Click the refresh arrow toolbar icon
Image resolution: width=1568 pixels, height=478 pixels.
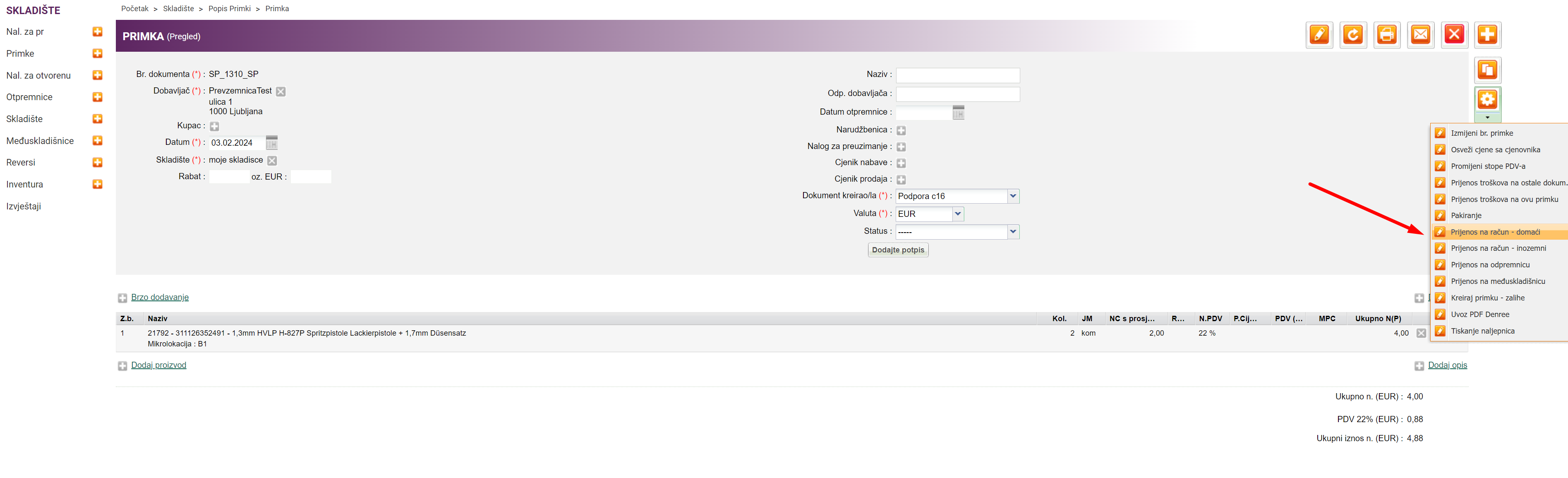click(x=1352, y=35)
